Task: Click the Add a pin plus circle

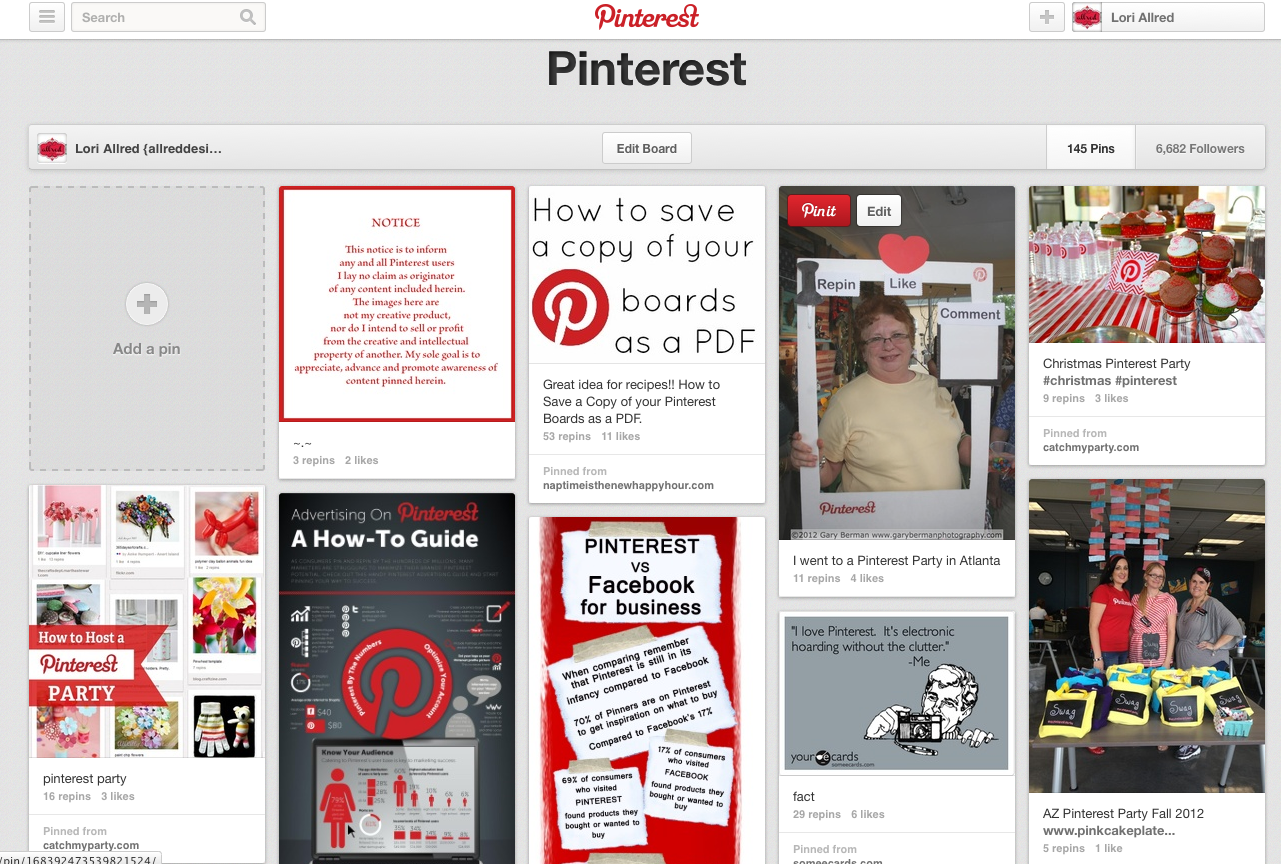Action: (x=146, y=303)
